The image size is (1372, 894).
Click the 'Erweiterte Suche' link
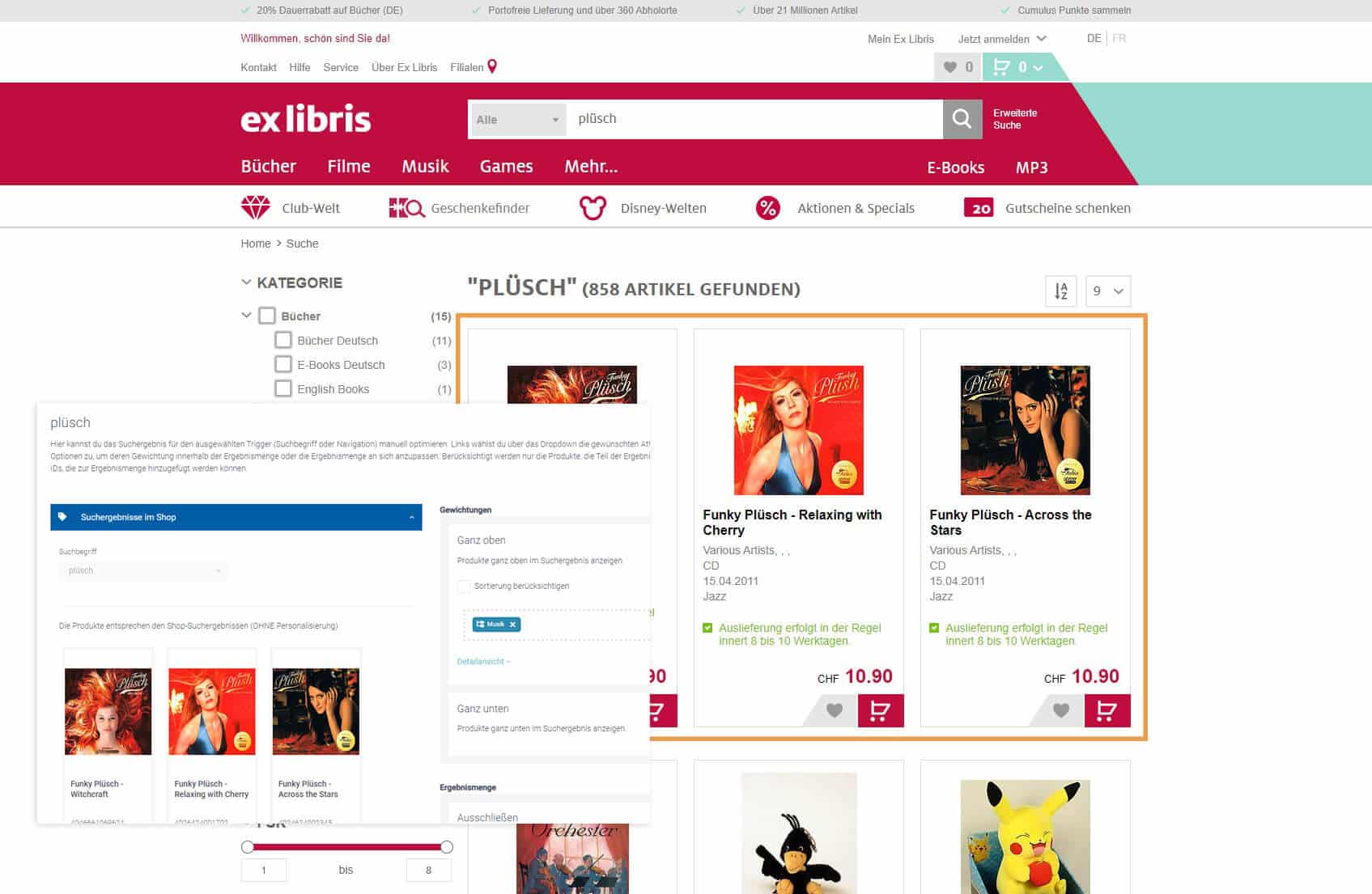tap(1013, 120)
